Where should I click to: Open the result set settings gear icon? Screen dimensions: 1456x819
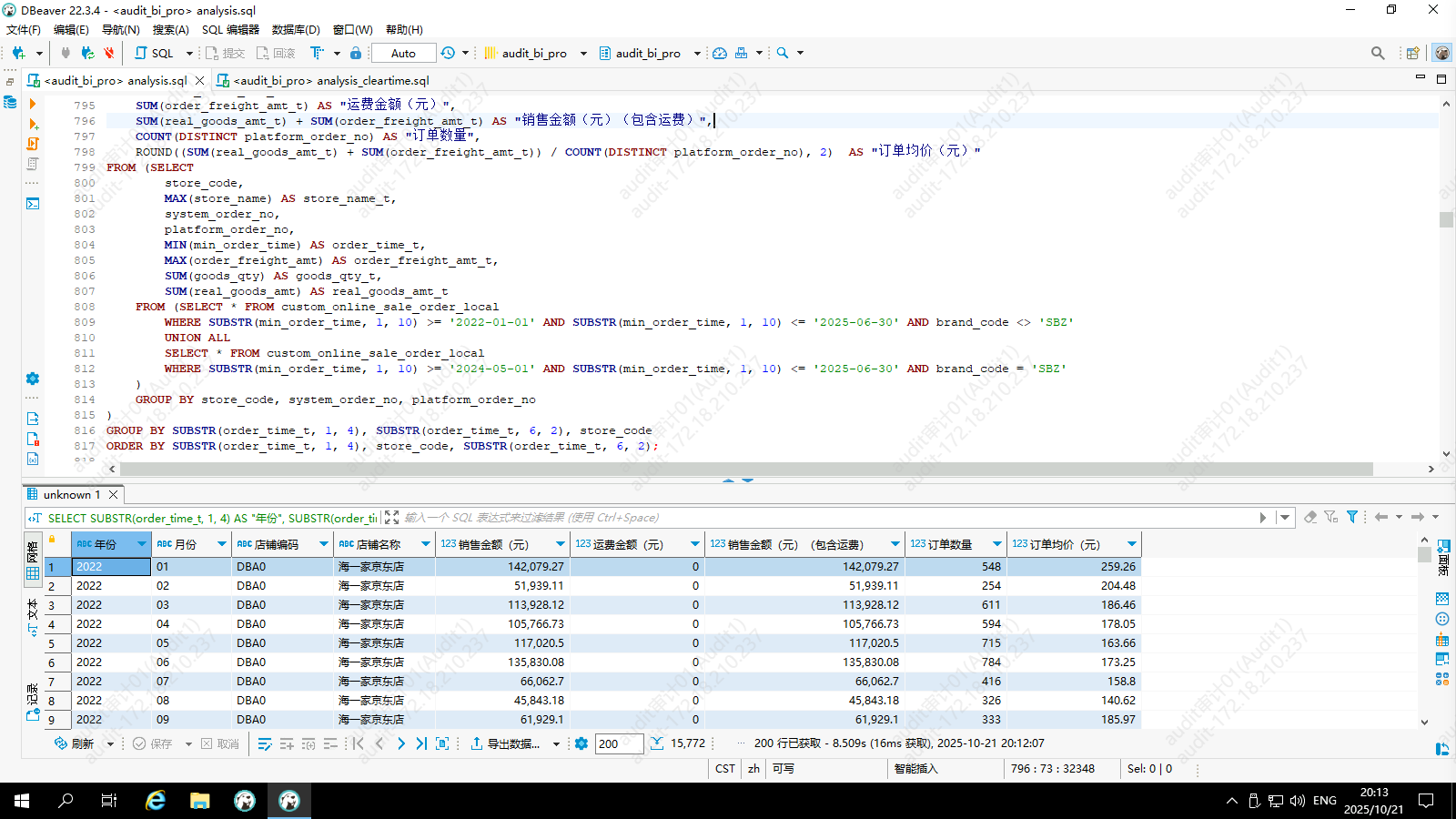tap(581, 743)
